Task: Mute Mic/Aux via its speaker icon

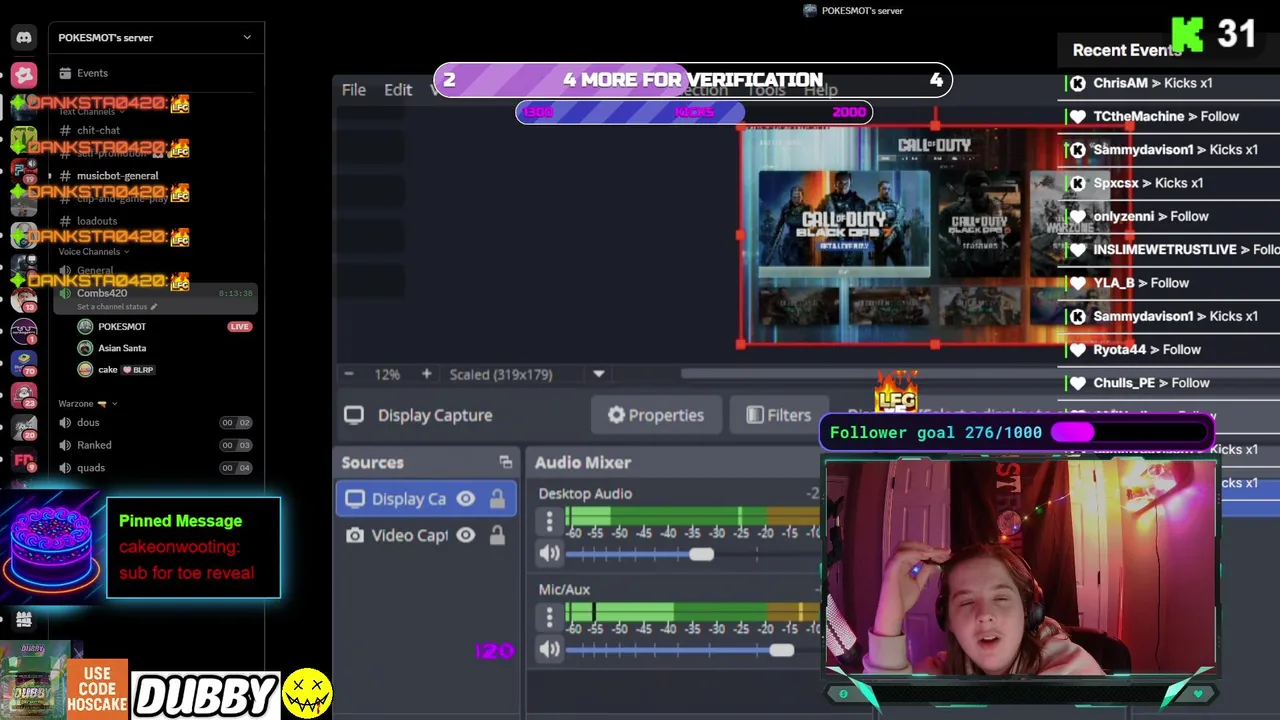Action: [x=550, y=650]
